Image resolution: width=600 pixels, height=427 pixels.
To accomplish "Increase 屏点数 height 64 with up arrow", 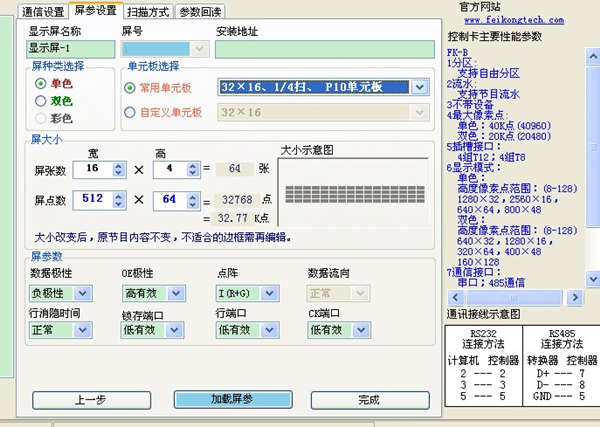I will click(193, 197).
